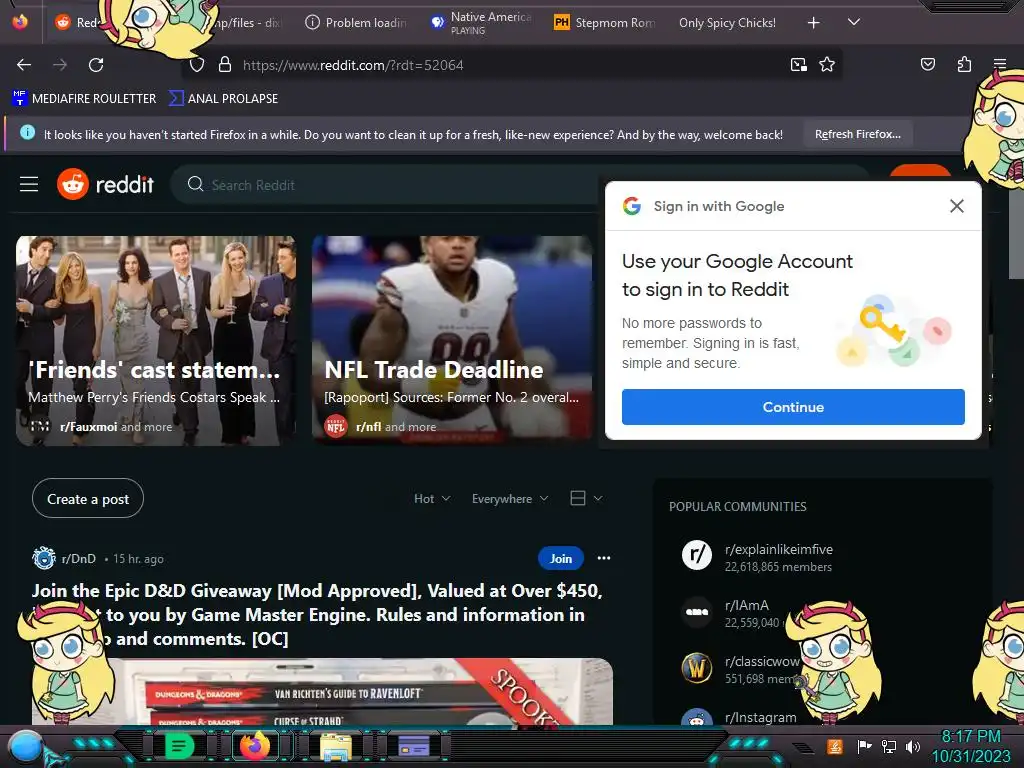Open File Explorer from the taskbar
1024x768 pixels.
point(336,746)
